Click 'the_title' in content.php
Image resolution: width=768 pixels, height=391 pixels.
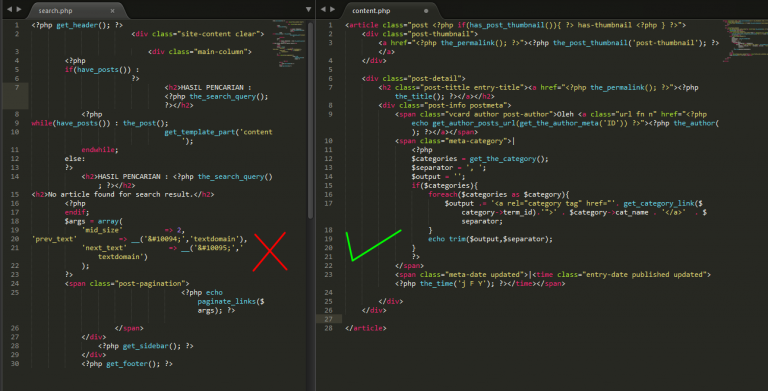[413, 96]
